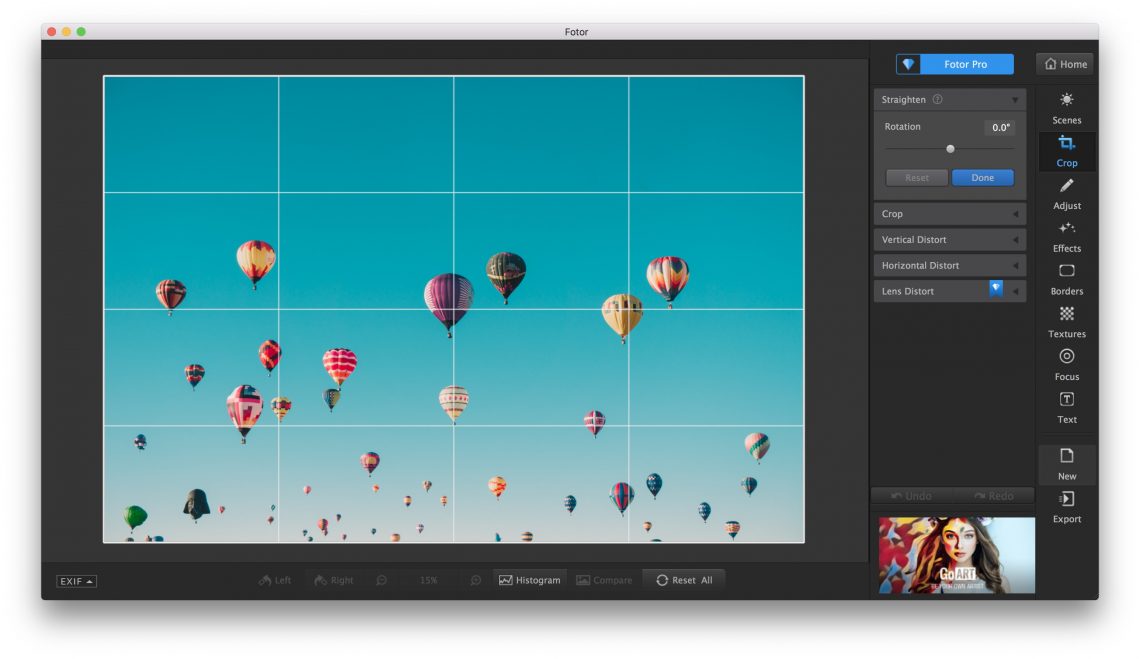Open the Text tool
1140x659 pixels.
point(1066,407)
